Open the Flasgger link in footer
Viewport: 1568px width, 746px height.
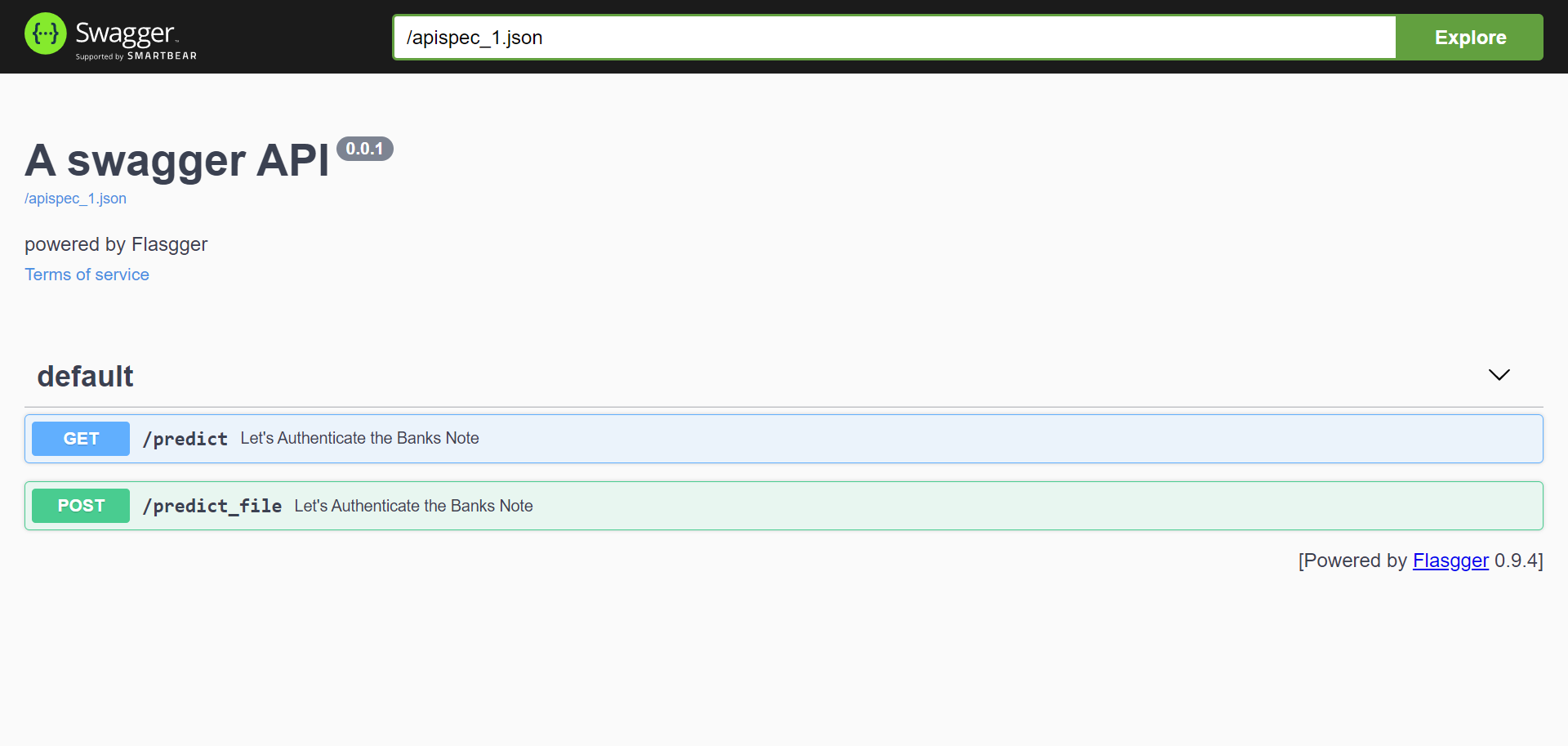tap(1450, 561)
